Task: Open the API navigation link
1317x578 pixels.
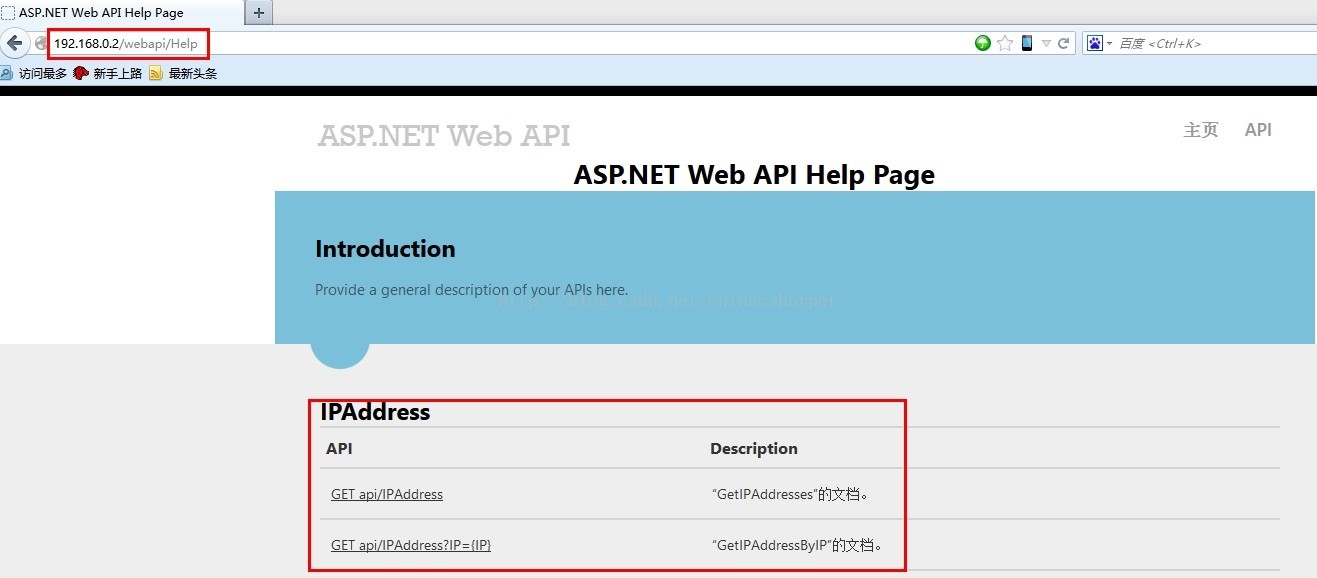Action: (1258, 130)
